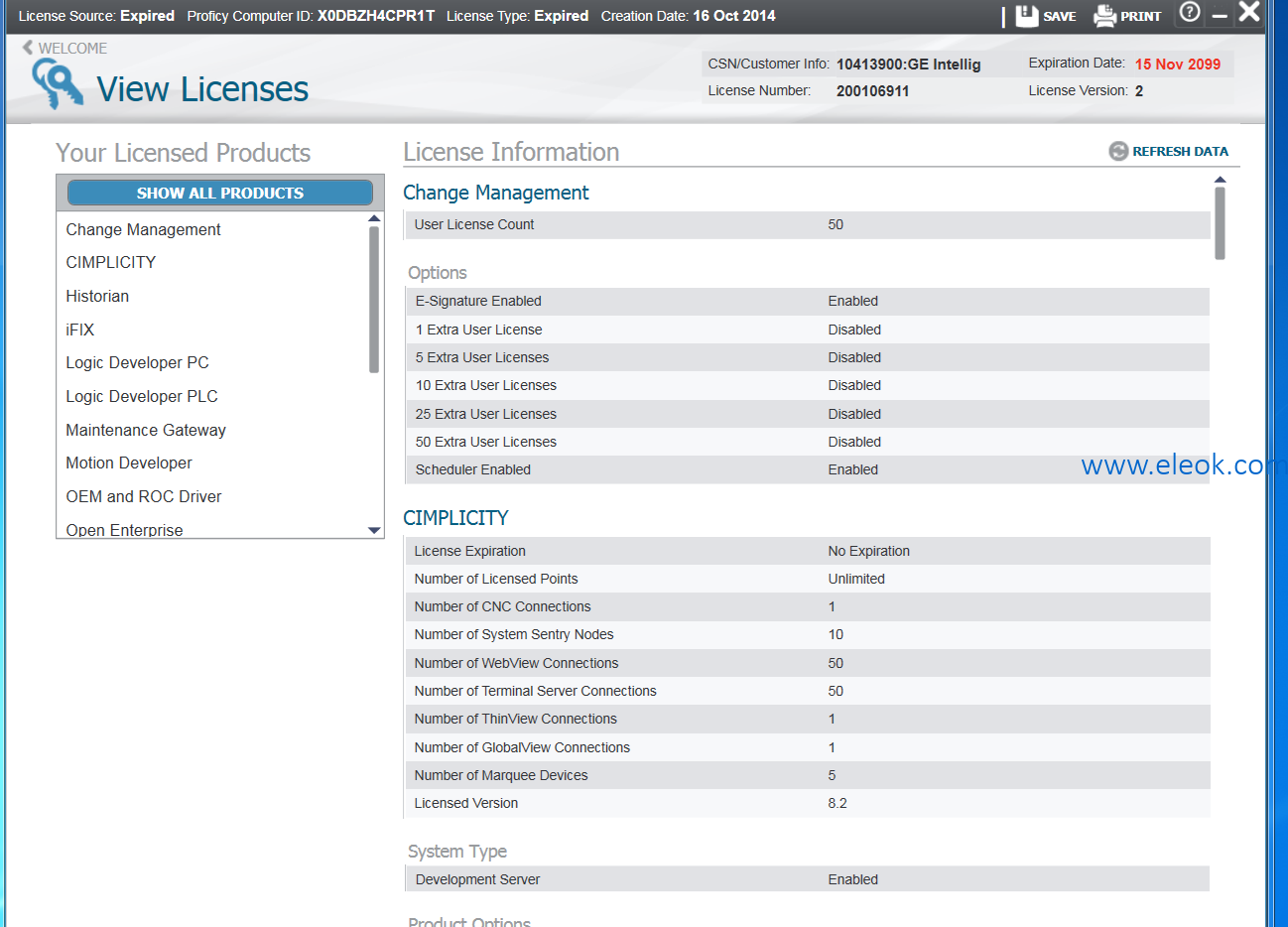This screenshot has width=1288, height=927.
Task: Select Logic Developer PLC product
Action: (142, 396)
